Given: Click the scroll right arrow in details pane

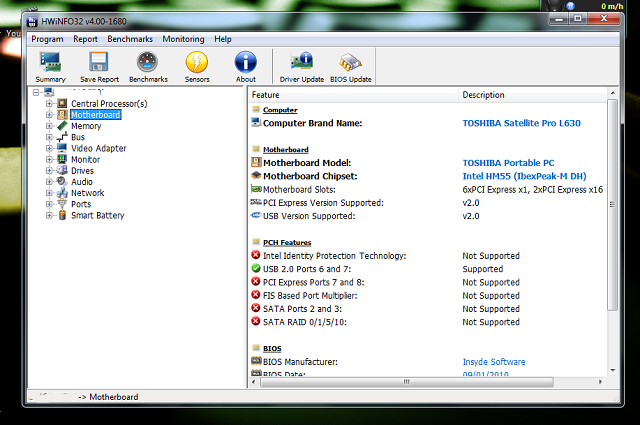Looking at the screenshot, I should click(600, 382).
